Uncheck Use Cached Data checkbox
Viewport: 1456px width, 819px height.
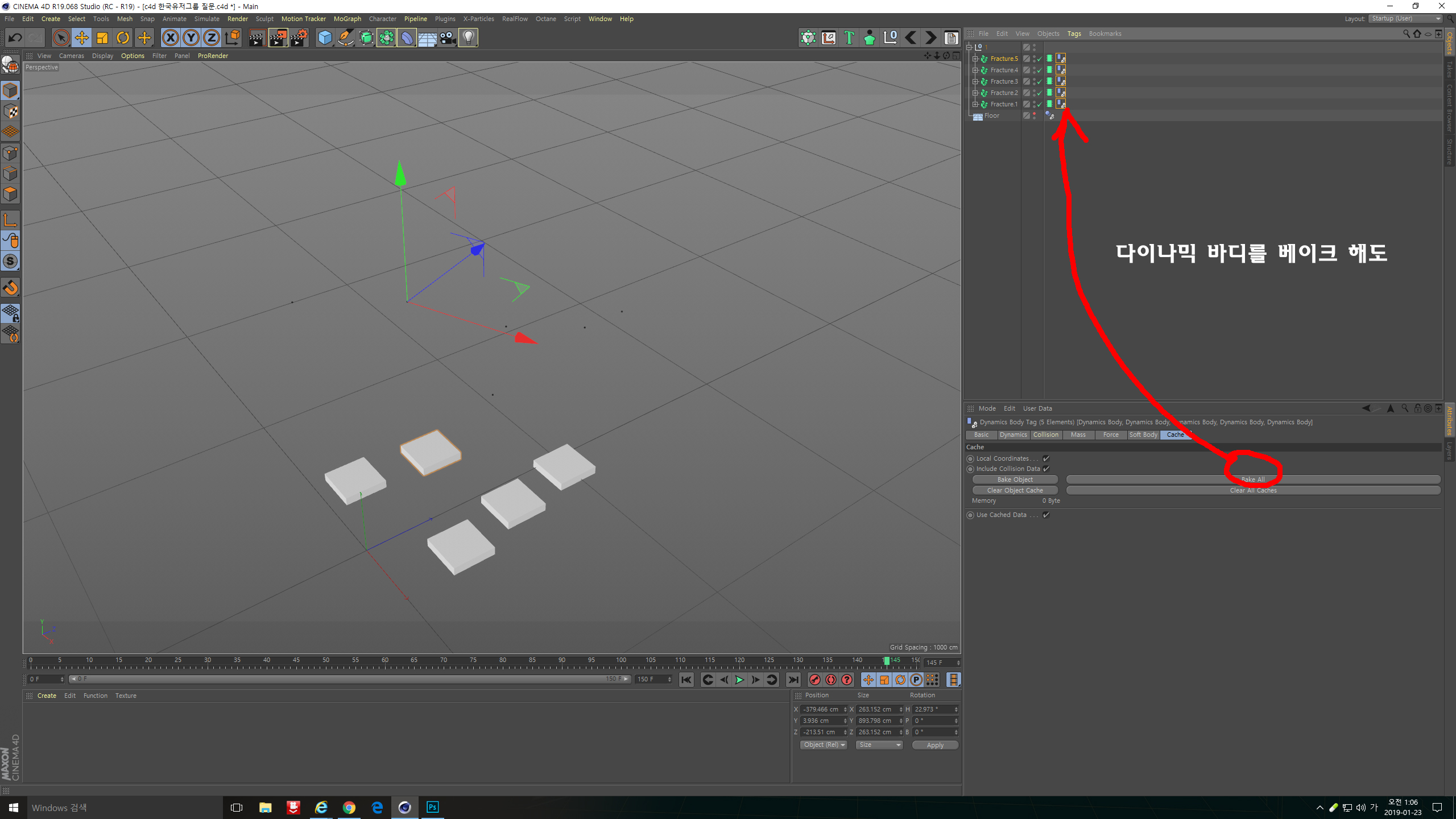click(1046, 515)
